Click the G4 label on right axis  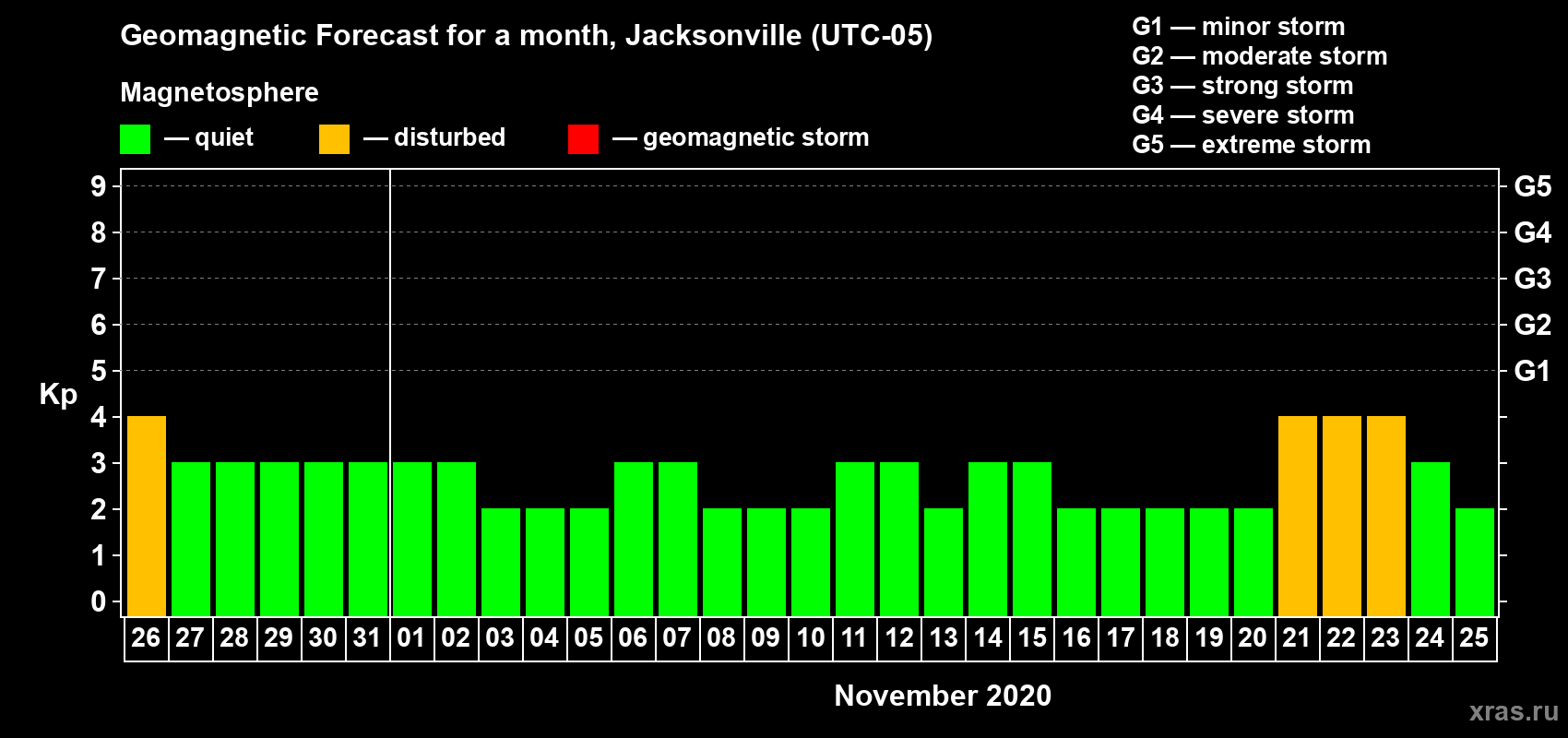point(1533,232)
